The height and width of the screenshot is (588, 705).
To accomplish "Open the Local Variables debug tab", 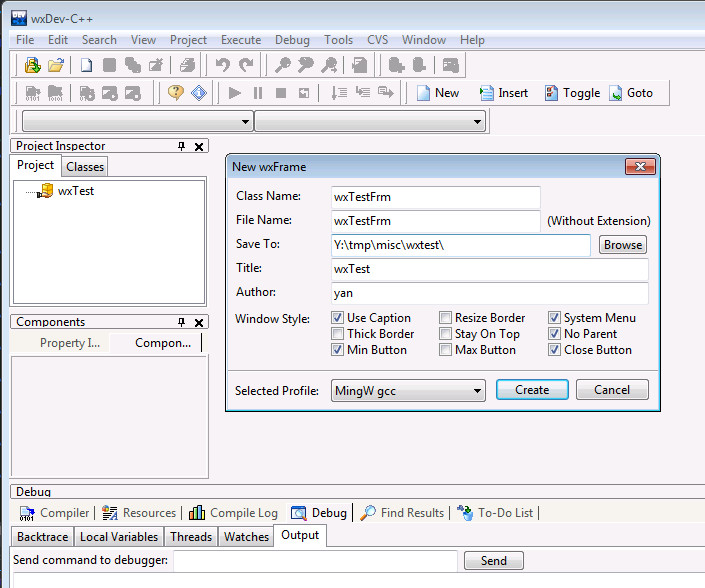I will (x=119, y=537).
